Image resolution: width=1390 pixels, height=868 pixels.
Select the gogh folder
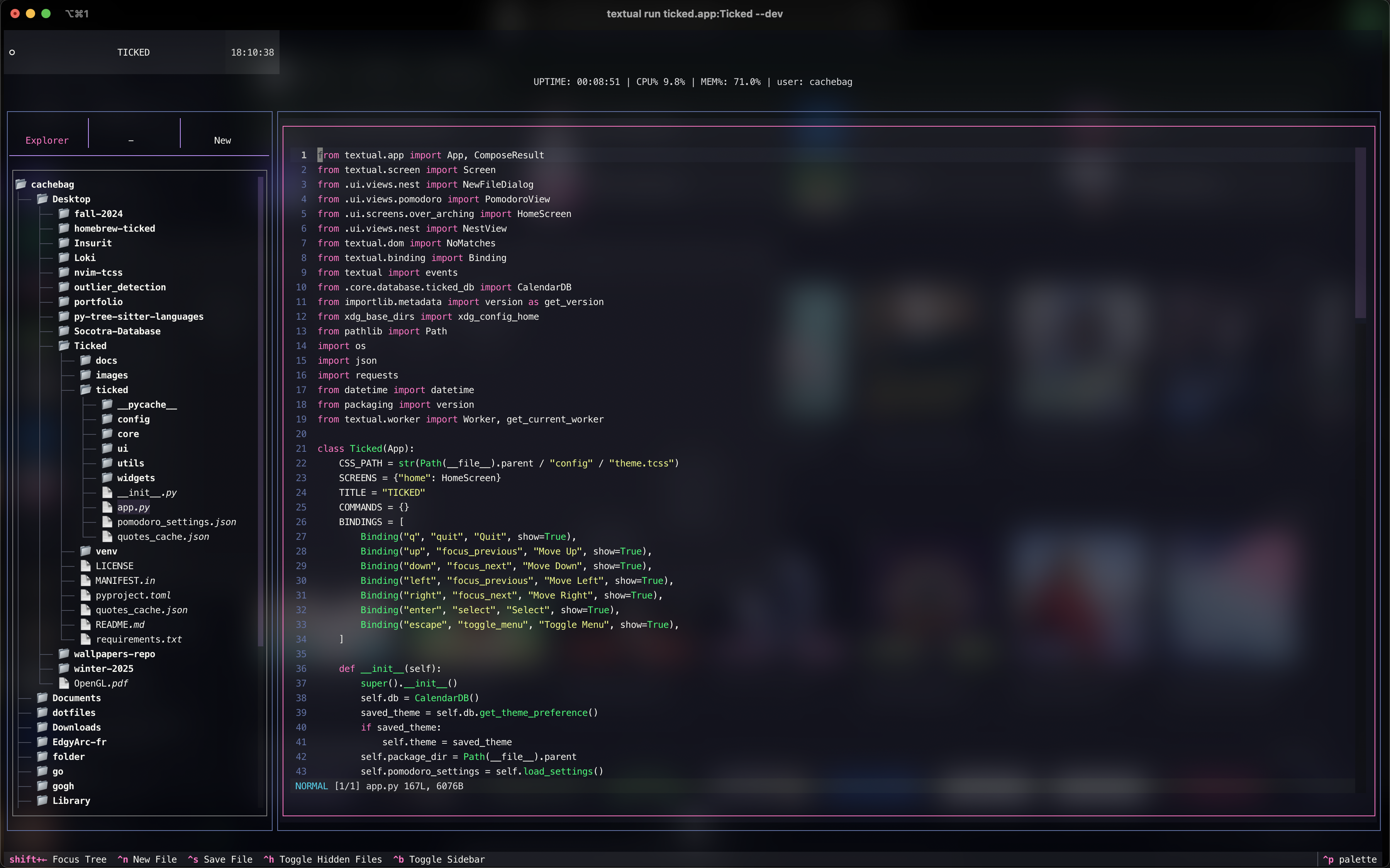[x=63, y=786]
